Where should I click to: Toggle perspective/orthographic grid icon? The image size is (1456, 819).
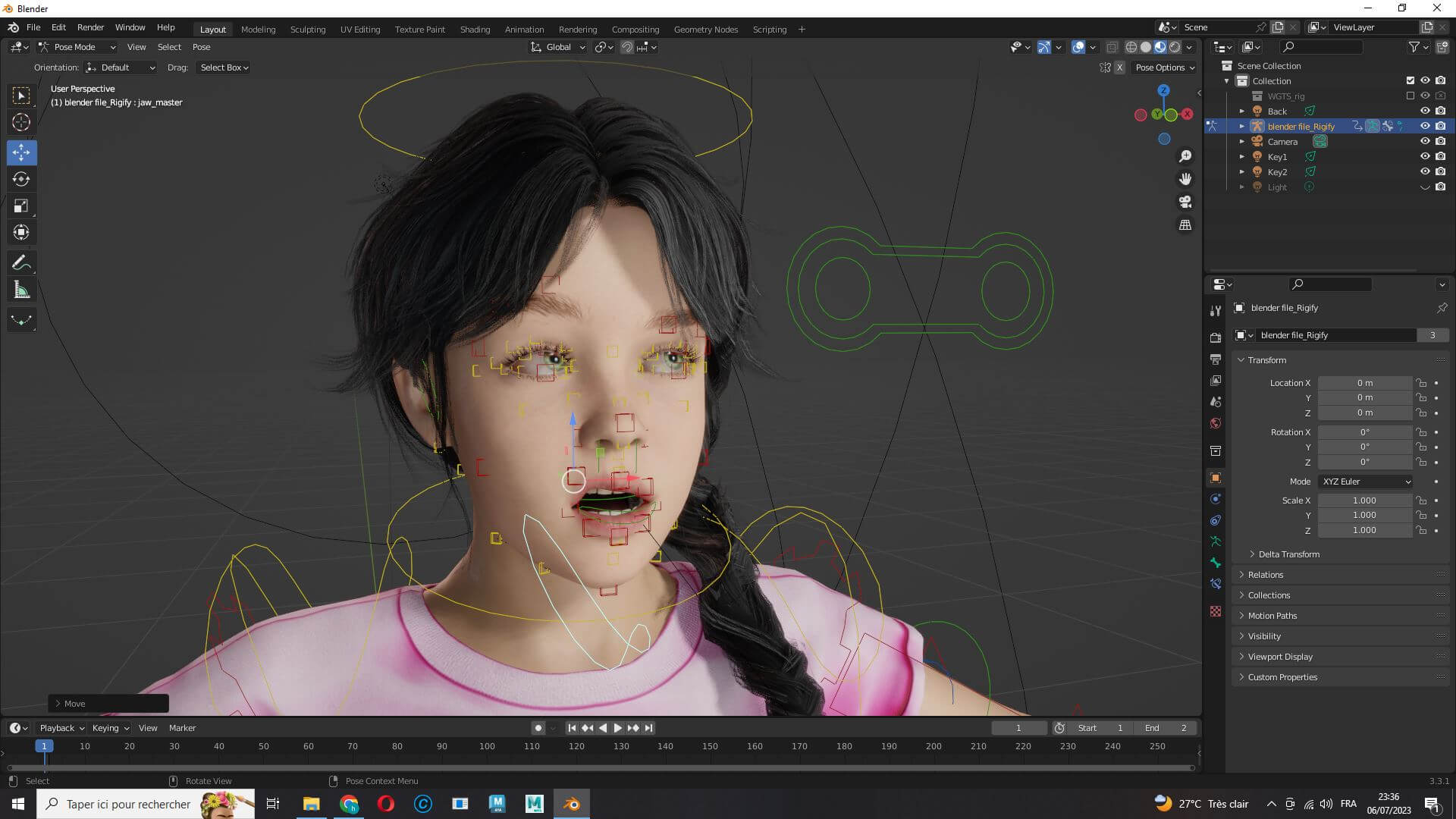(x=1185, y=225)
